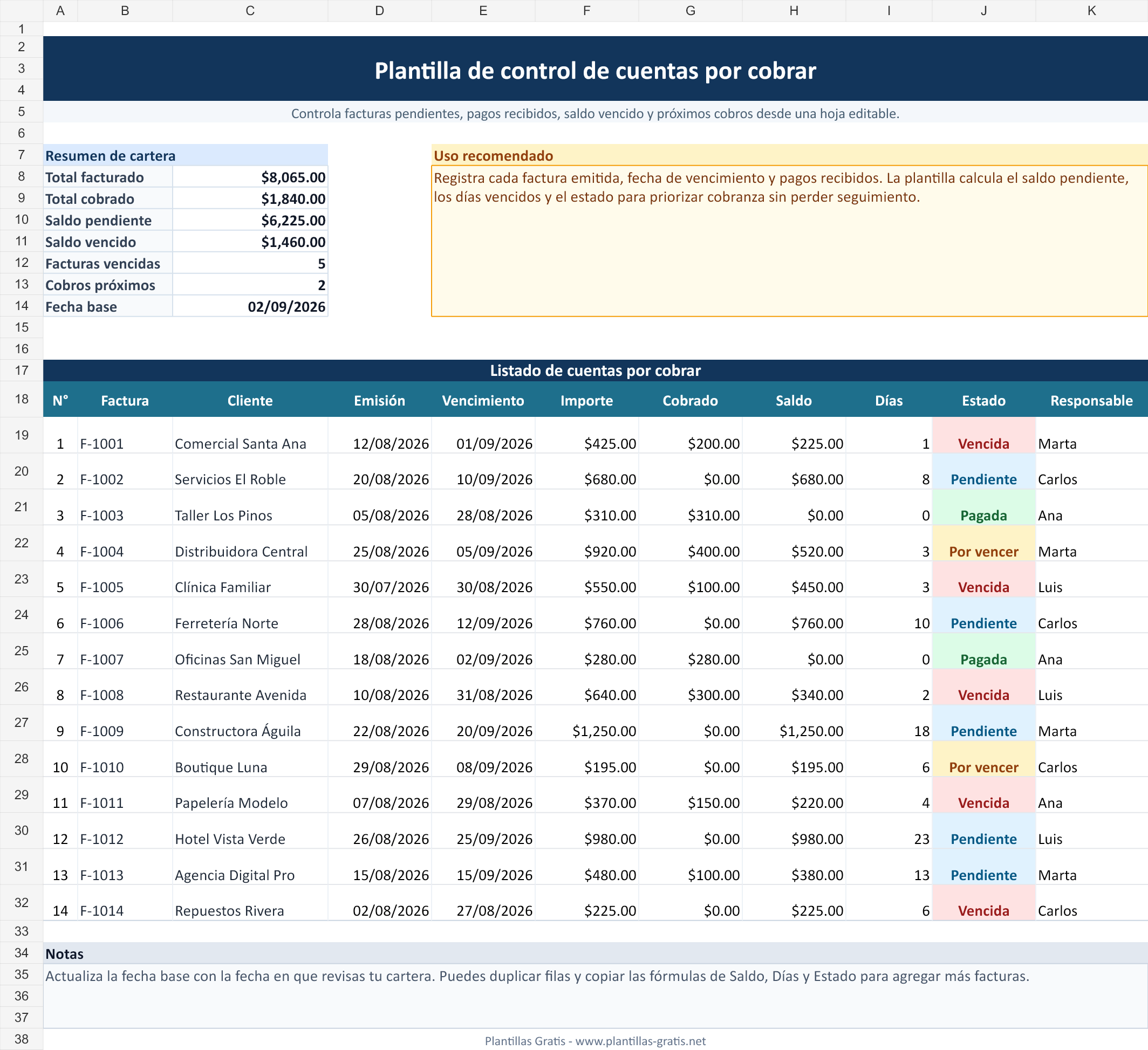
Task: Select client 'Boutique Luna'
Action: click(x=250, y=759)
